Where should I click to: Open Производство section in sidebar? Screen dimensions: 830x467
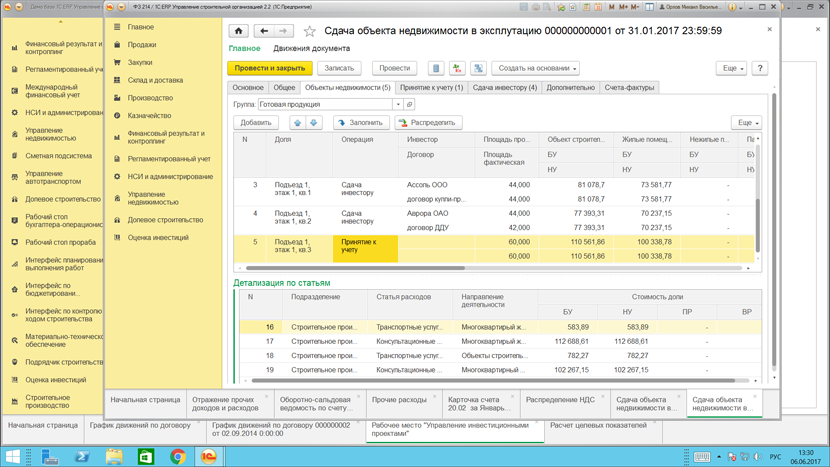[150, 98]
